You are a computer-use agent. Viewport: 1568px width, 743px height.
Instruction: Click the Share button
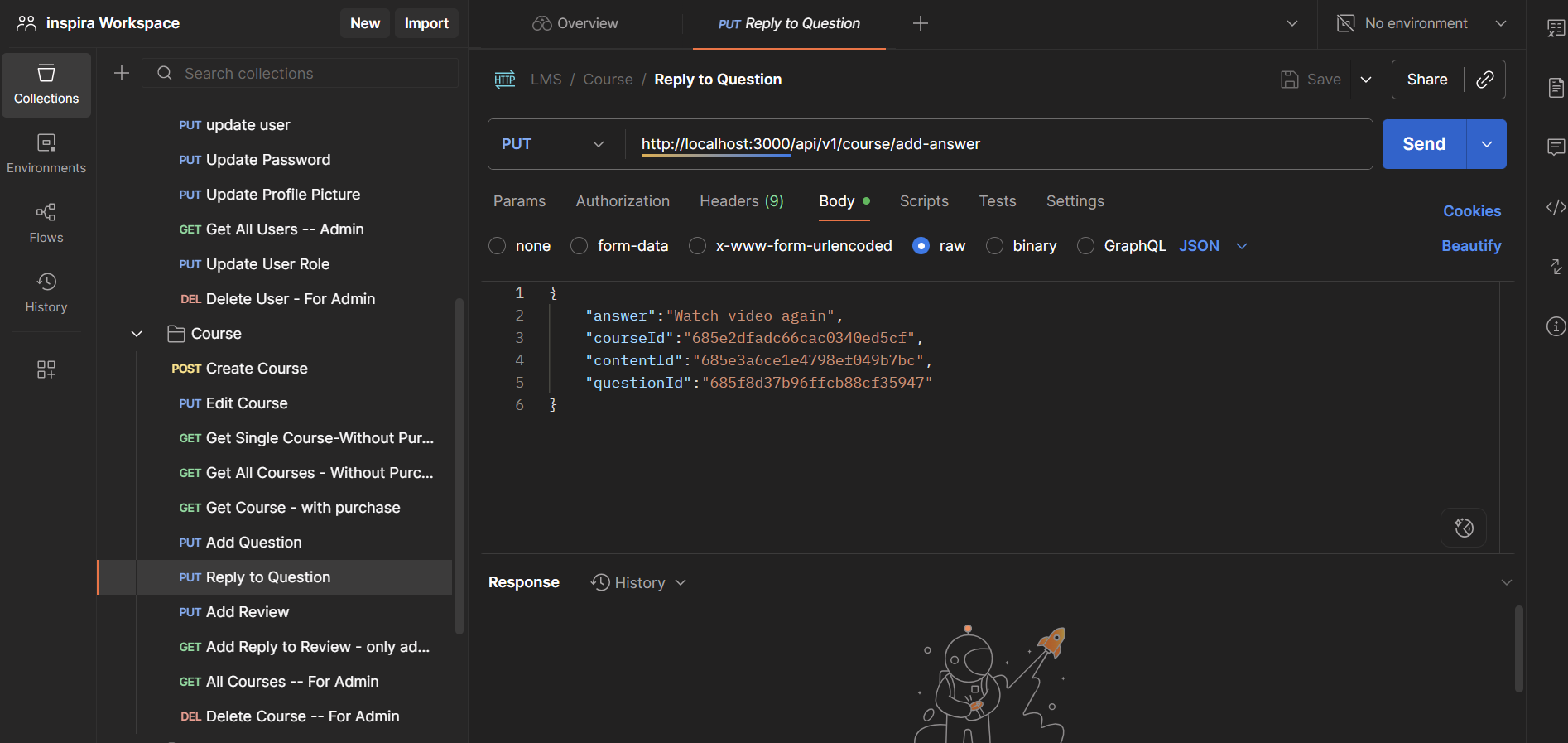click(x=1427, y=80)
